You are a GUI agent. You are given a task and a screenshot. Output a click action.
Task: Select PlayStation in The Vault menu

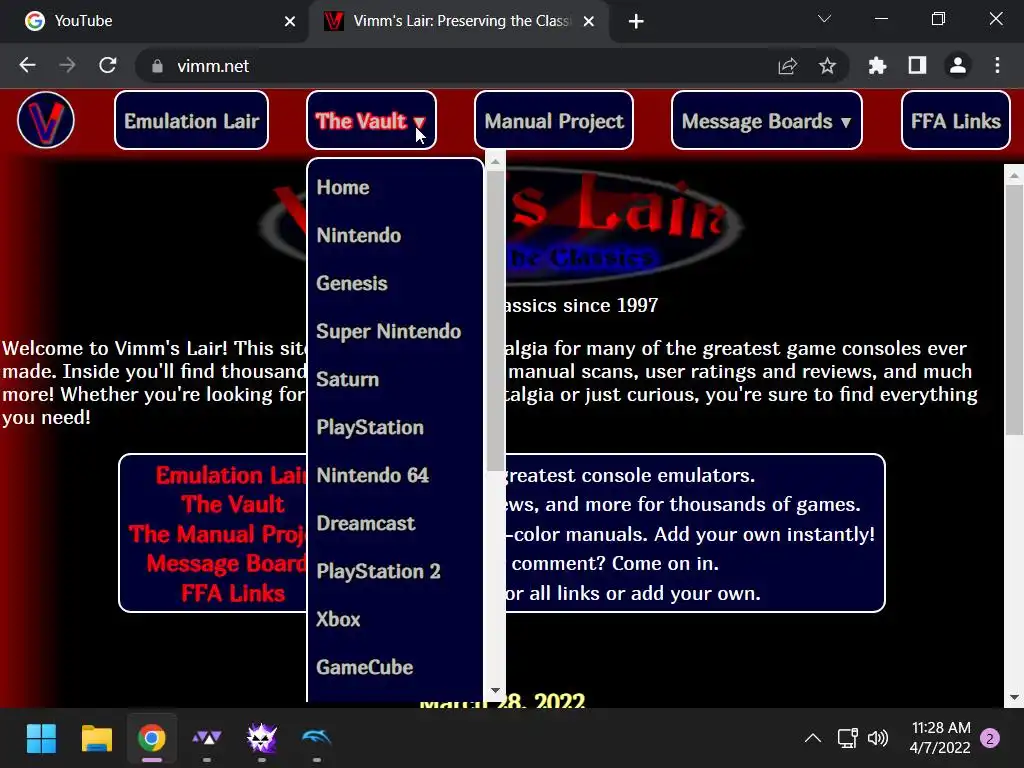394,427
